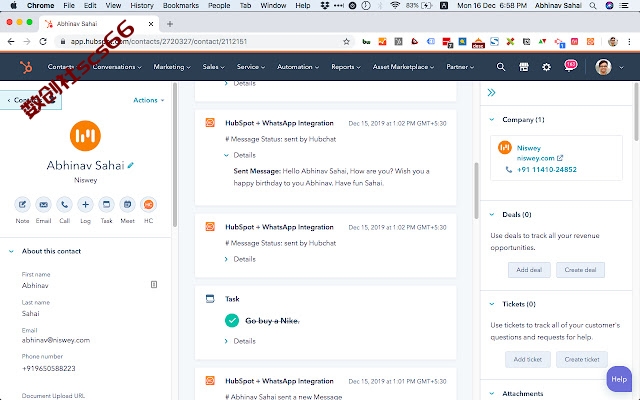Expand Details of second WhatsApp message
Viewport: 640px width, 400px height.
[x=240, y=259]
